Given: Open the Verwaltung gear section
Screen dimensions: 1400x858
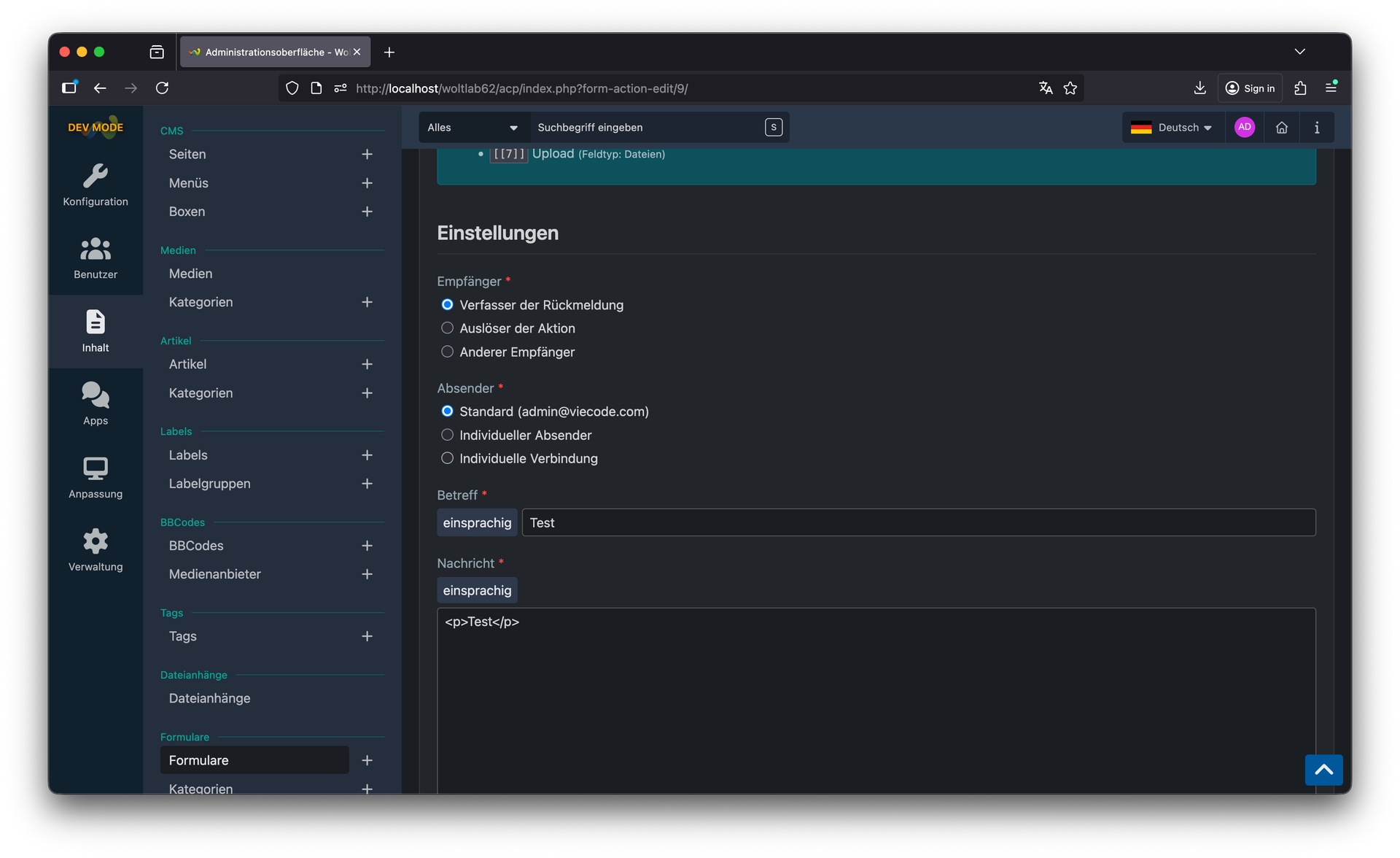Looking at the screenshot, I should click(96, 550).
